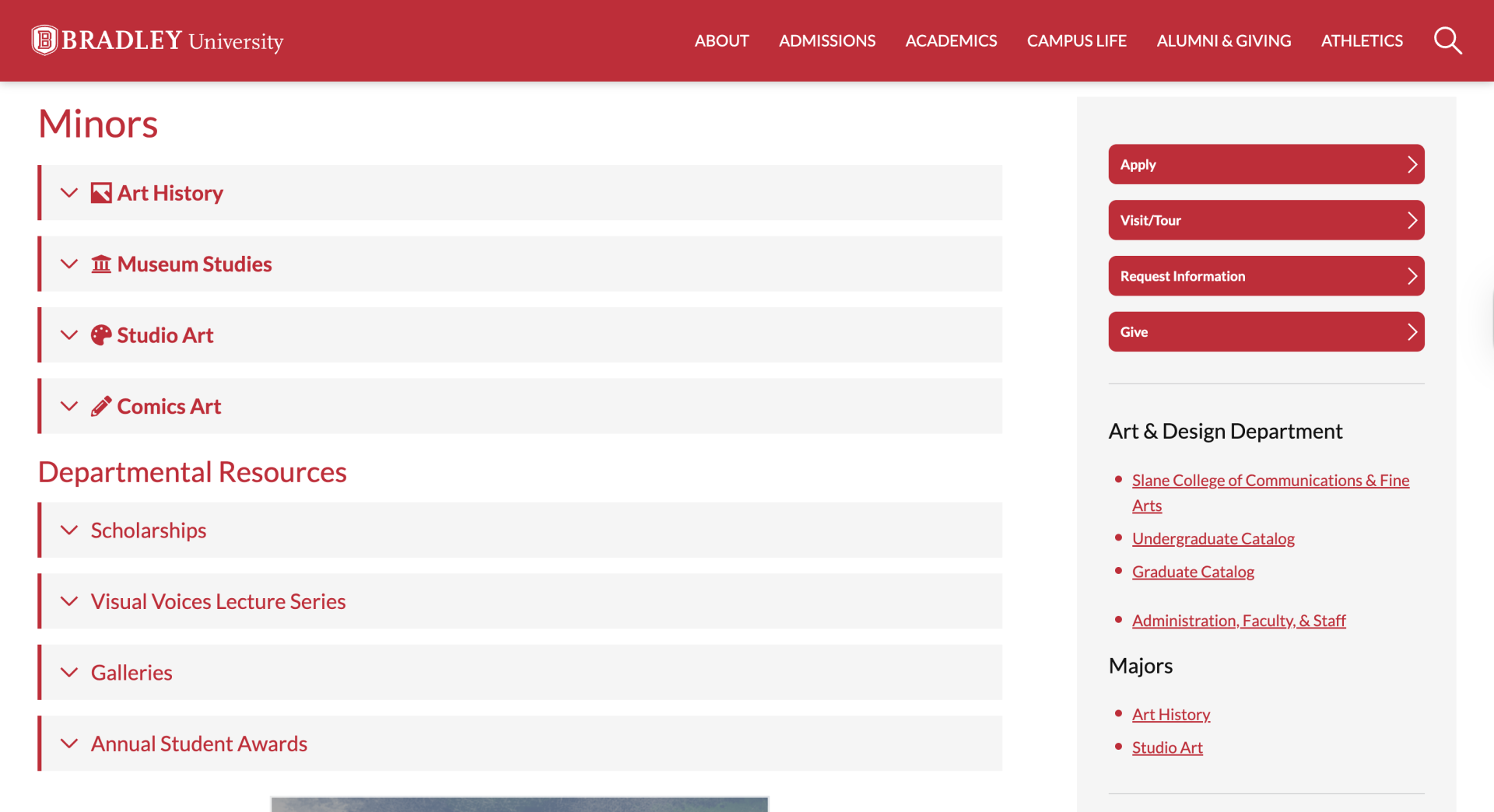
Task: Open the Academics menu
Action: tap(951, 40)
